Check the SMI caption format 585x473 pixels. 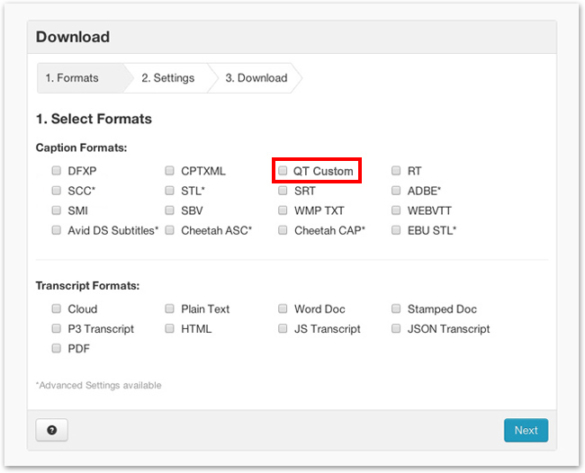[x=56, y=210]
